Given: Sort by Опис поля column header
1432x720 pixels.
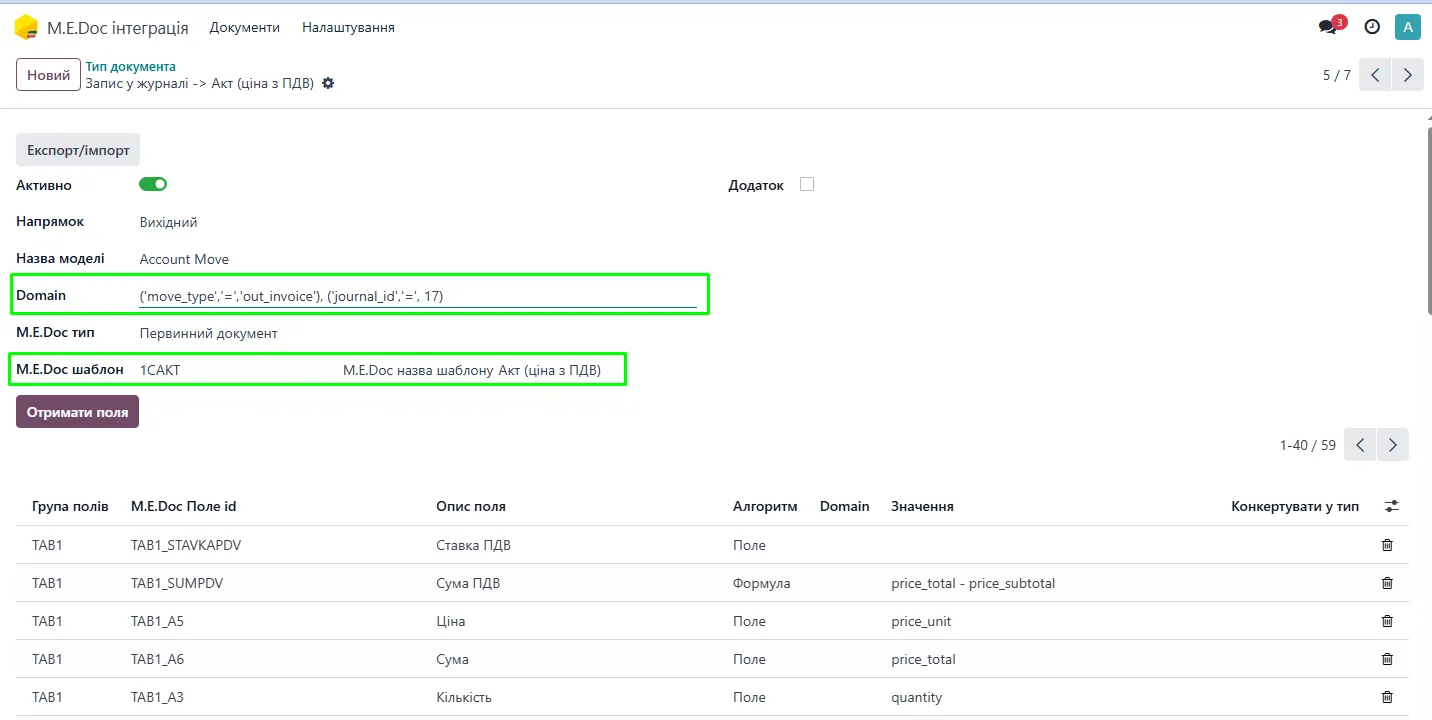Looking at the screenshot, I should click(x=471, y=506).
